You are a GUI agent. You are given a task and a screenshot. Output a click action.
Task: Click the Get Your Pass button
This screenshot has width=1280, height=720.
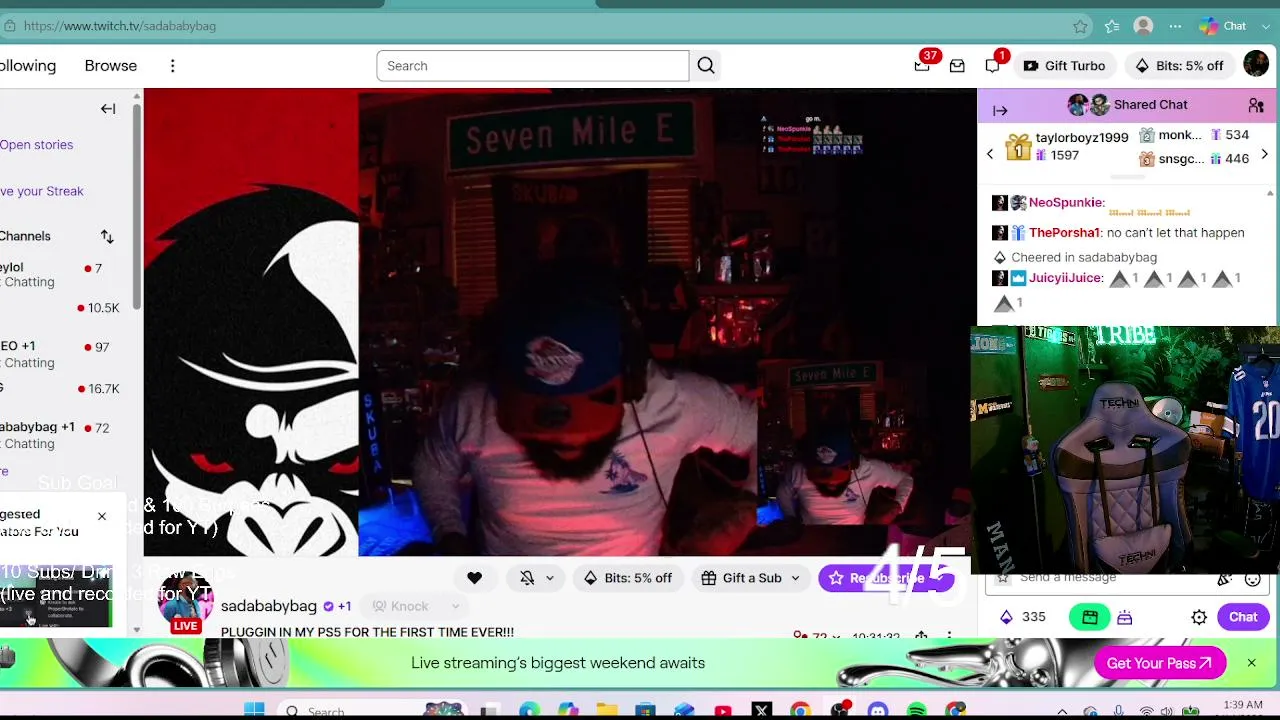[x=1160, y=663]
